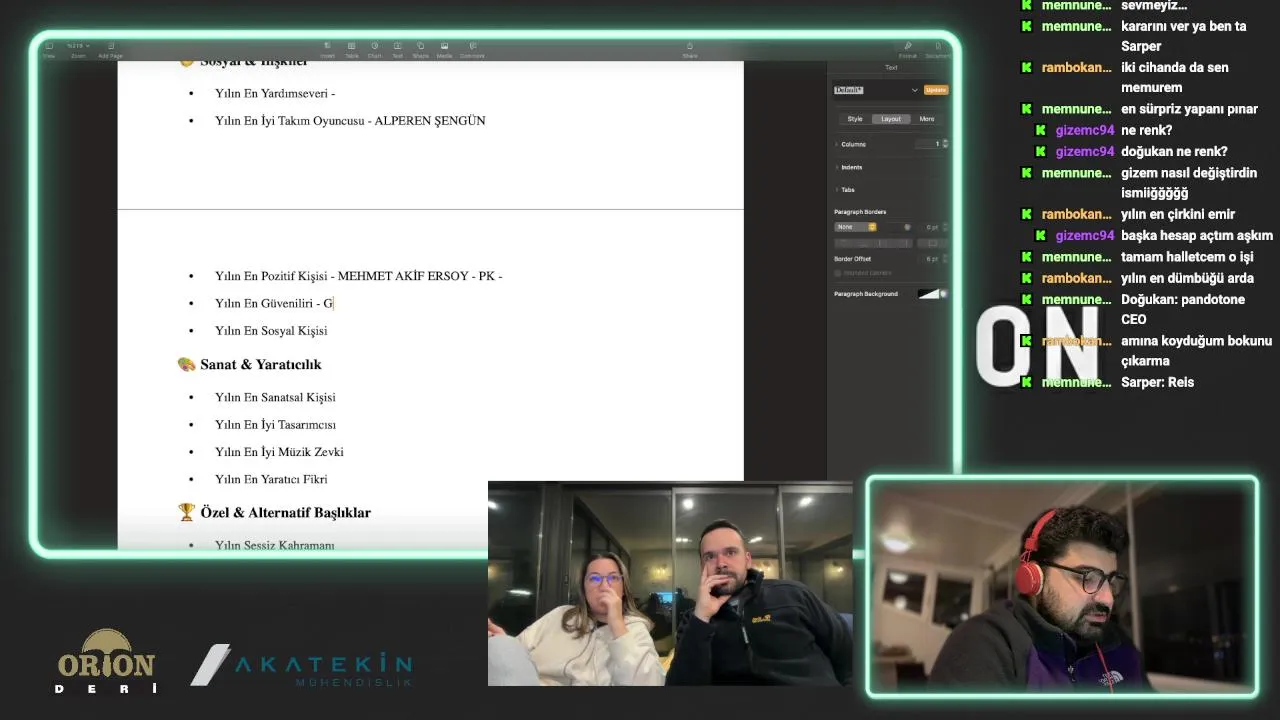Click the 'Yılın Sessiz Kahramanı' line

274,545
